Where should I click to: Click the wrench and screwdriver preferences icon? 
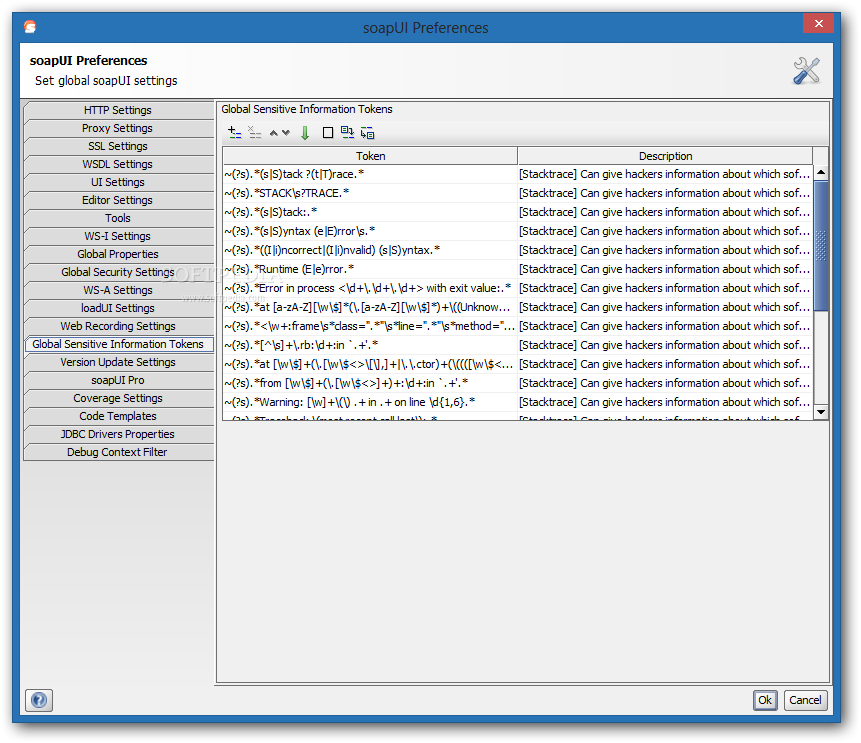point(806,71)
